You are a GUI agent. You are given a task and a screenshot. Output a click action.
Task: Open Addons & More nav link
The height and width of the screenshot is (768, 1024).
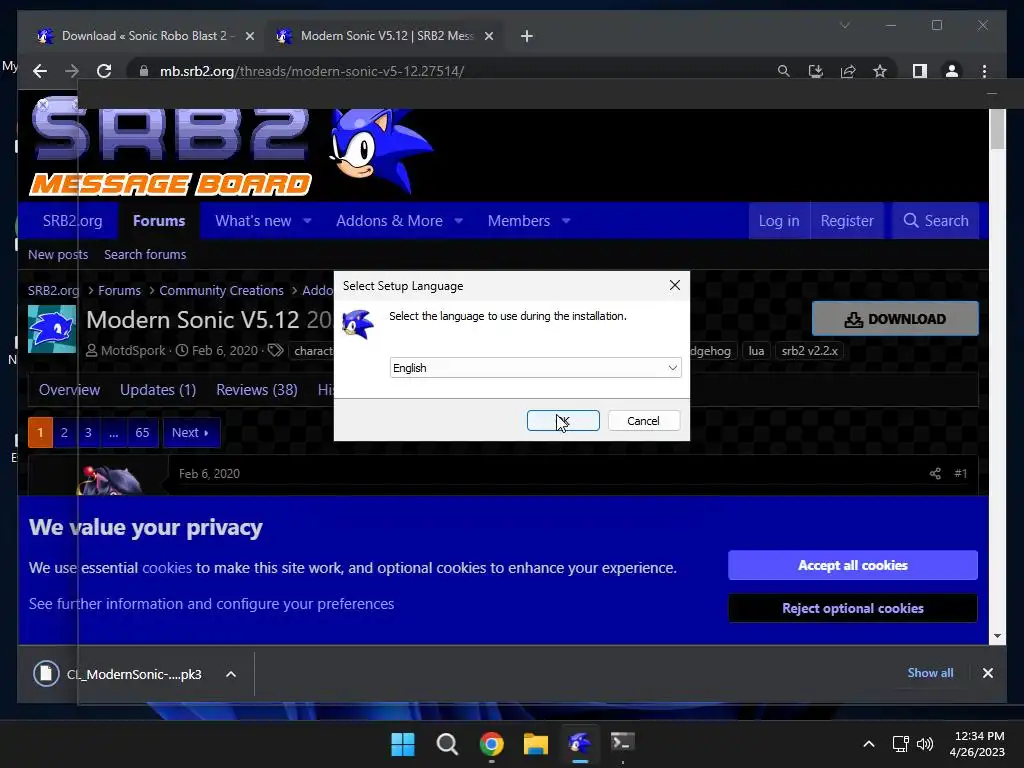click(389, 221)
